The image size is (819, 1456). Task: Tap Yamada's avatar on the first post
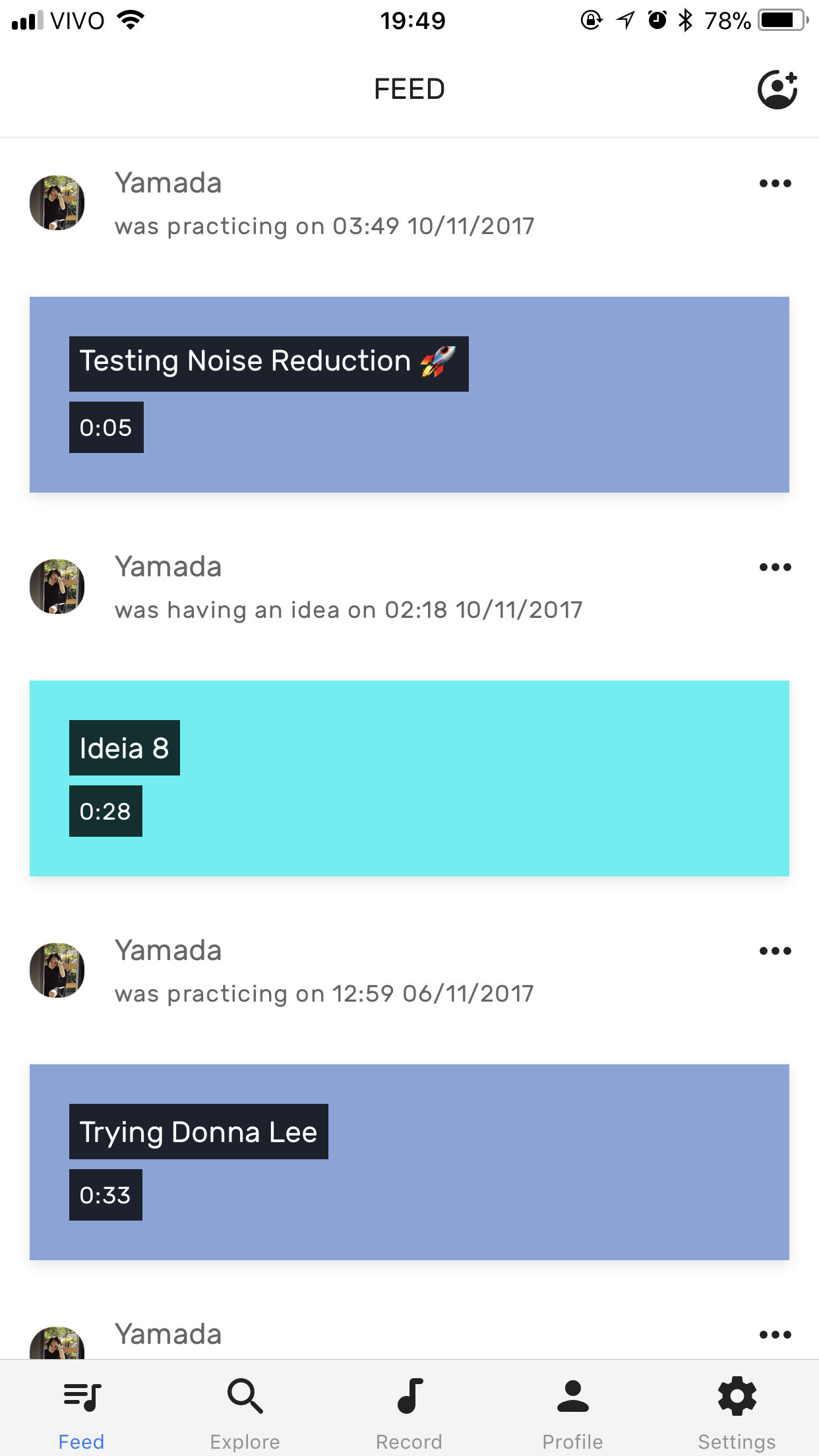click(57, 202)
